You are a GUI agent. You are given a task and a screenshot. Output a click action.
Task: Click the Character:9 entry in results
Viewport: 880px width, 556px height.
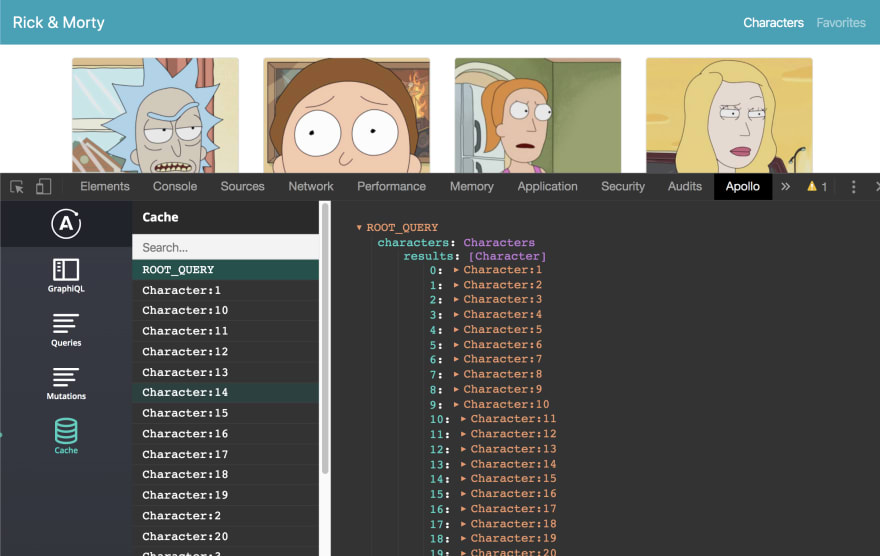[502, 389]
